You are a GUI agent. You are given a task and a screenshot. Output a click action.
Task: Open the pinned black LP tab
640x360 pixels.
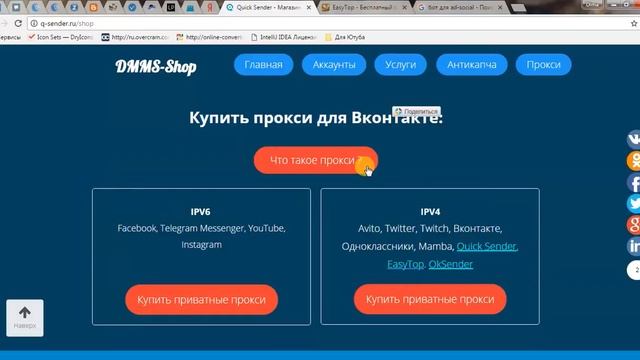[x=171, y=7]
